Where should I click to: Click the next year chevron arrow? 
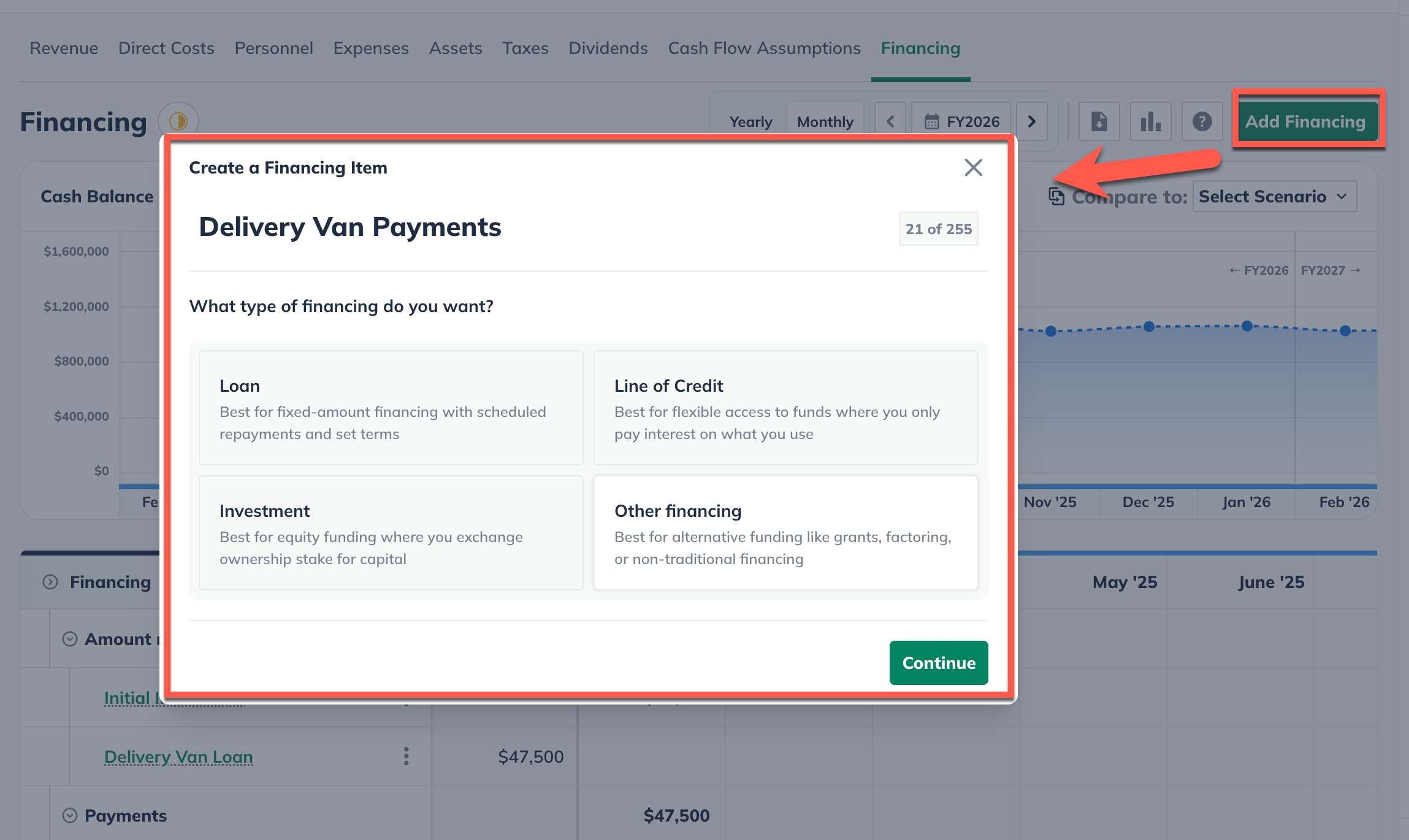pos(1032,121)
